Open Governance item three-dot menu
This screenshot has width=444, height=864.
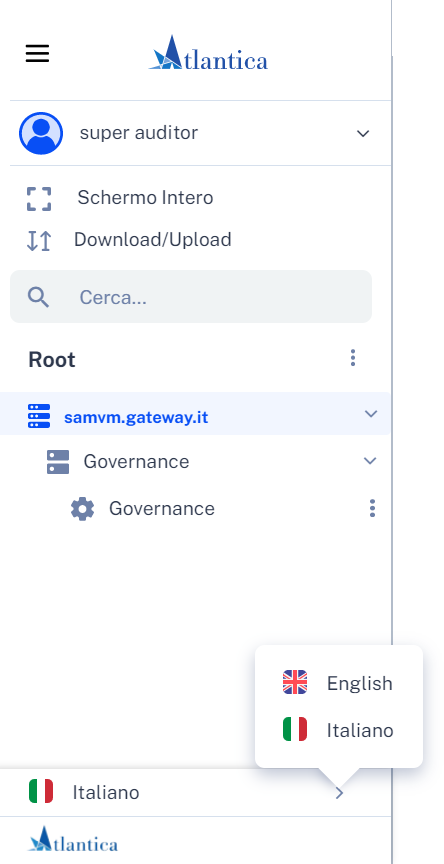(372, 508)
